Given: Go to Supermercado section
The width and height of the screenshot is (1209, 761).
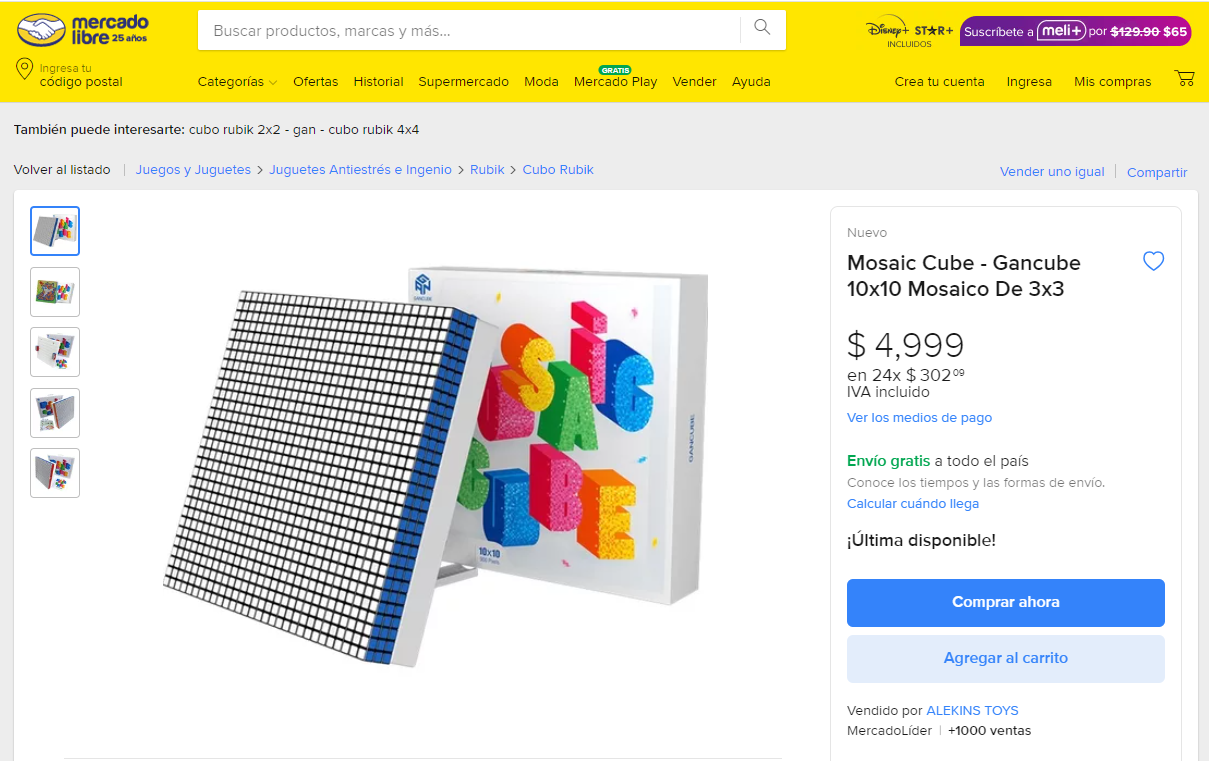Looking at the screenshot, I should pos(463,82).
